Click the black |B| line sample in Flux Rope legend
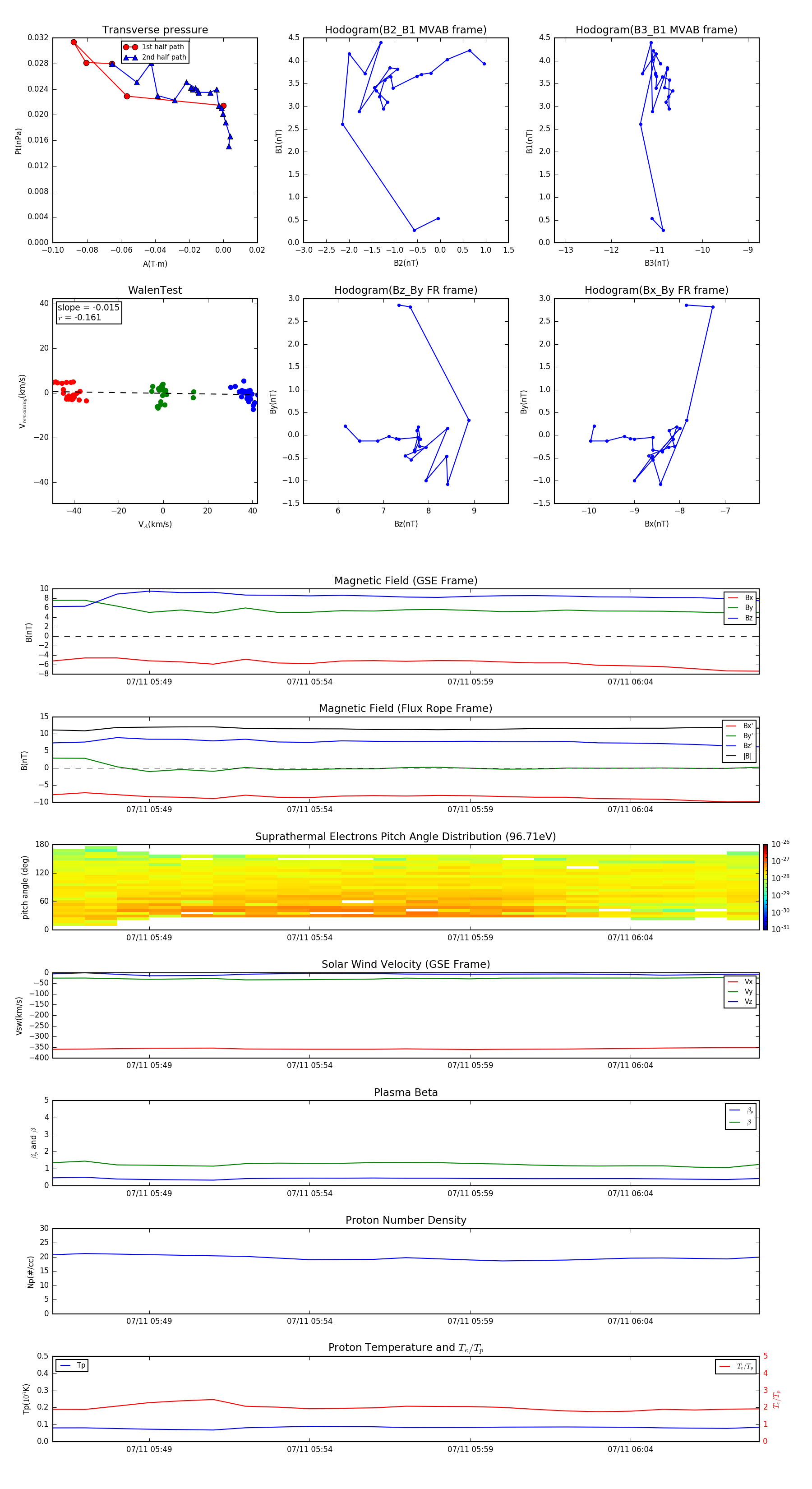812x1489 pixels. 731,756
